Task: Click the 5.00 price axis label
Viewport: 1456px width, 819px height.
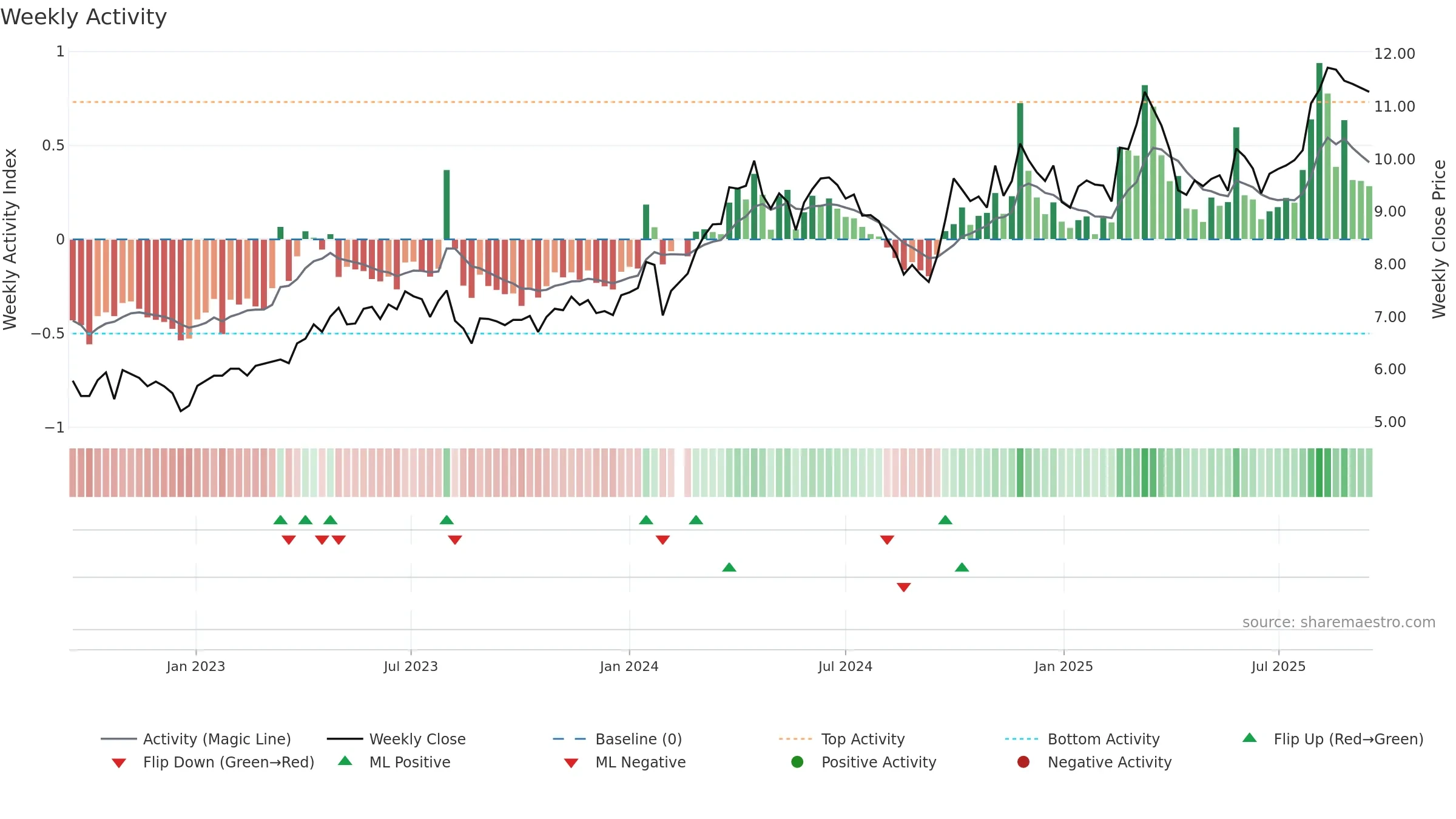Action: (x=1390, y=422)
